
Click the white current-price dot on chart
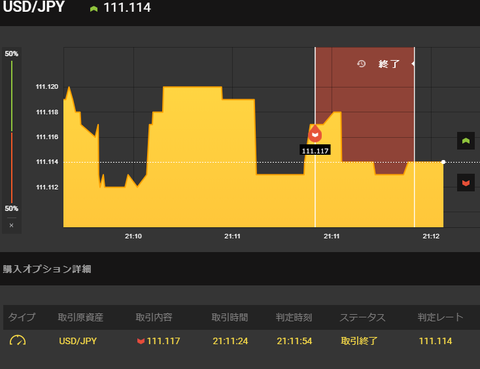tap(443, 162)
